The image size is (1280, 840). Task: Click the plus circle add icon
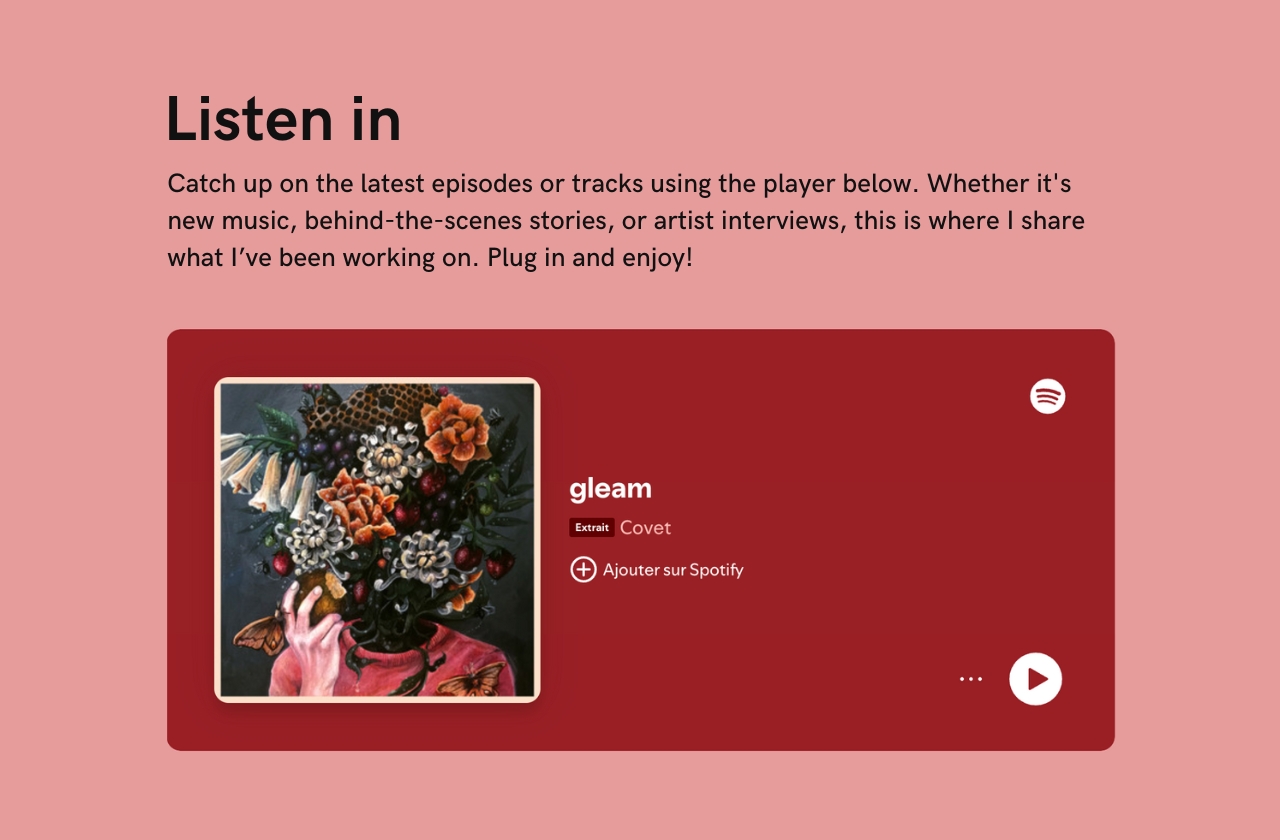coord(583,569)
